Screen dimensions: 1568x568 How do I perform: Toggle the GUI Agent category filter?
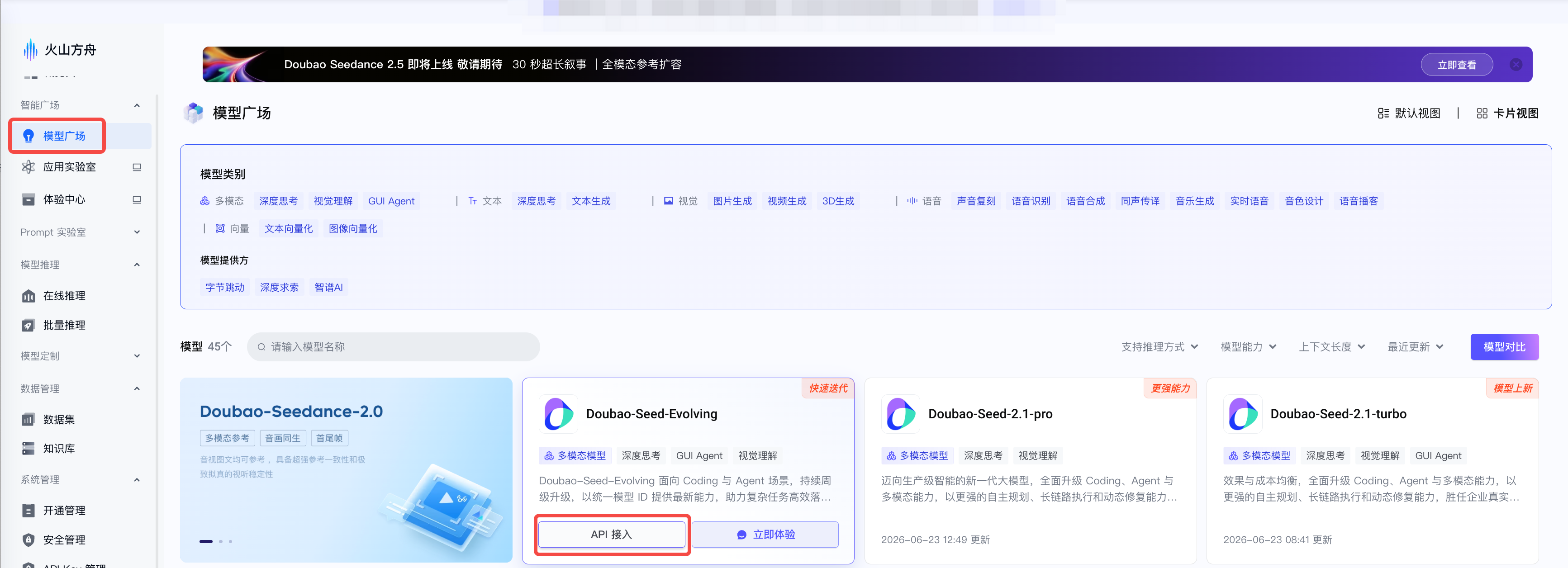click(391, 201)
